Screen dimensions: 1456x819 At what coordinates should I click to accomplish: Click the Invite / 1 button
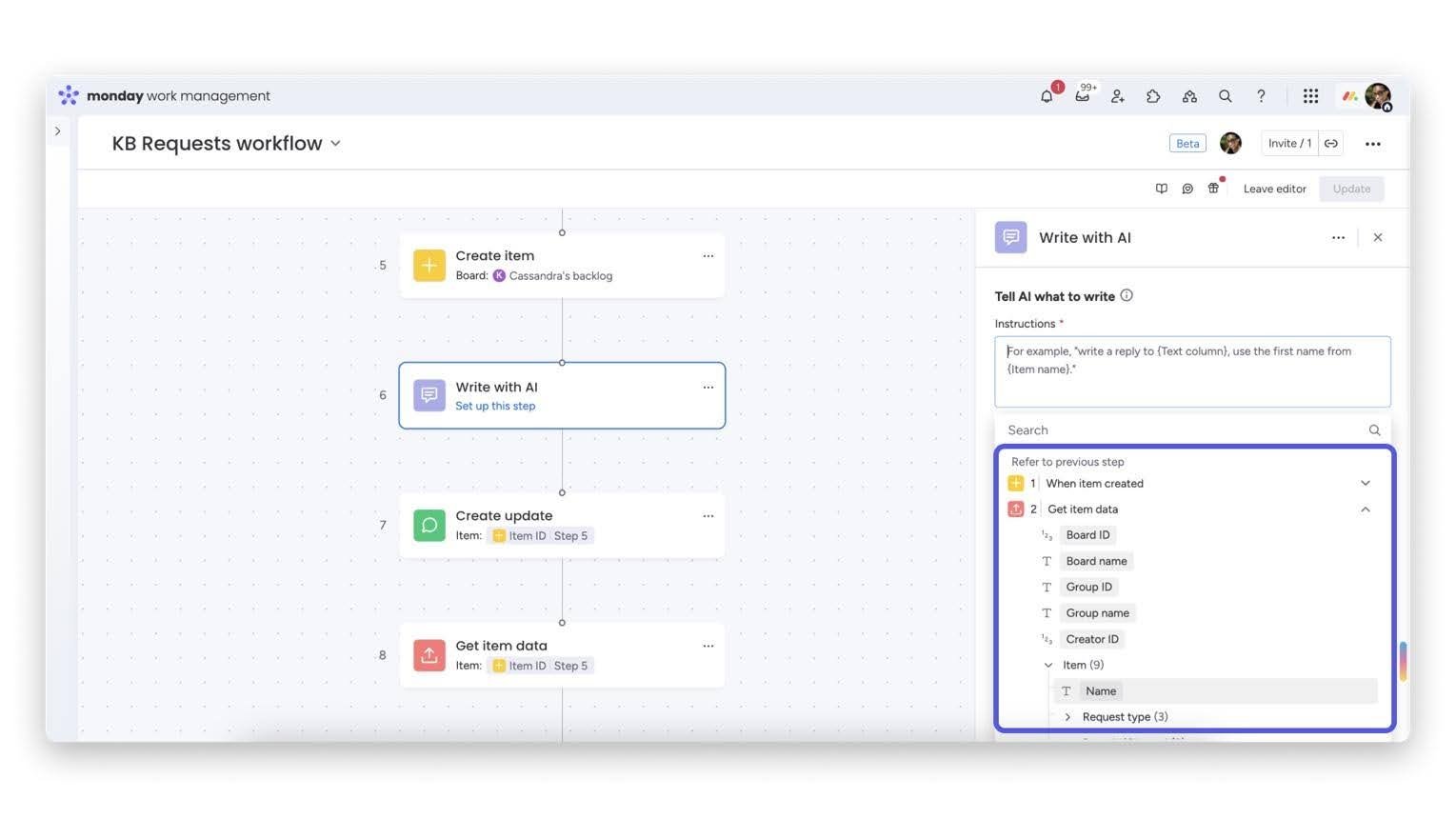click(1289, 144)
